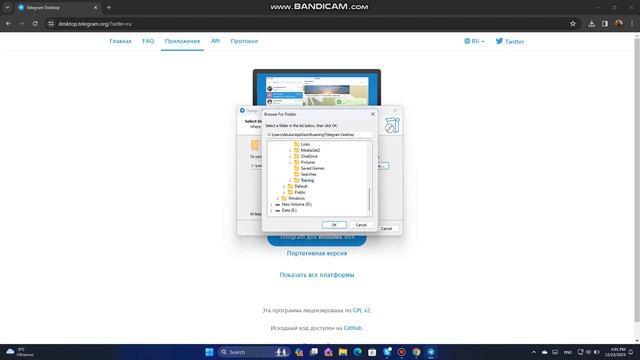Confirm folder choice with OK button
This screenshot has height=360, width=640.
[x=334, y=225]
